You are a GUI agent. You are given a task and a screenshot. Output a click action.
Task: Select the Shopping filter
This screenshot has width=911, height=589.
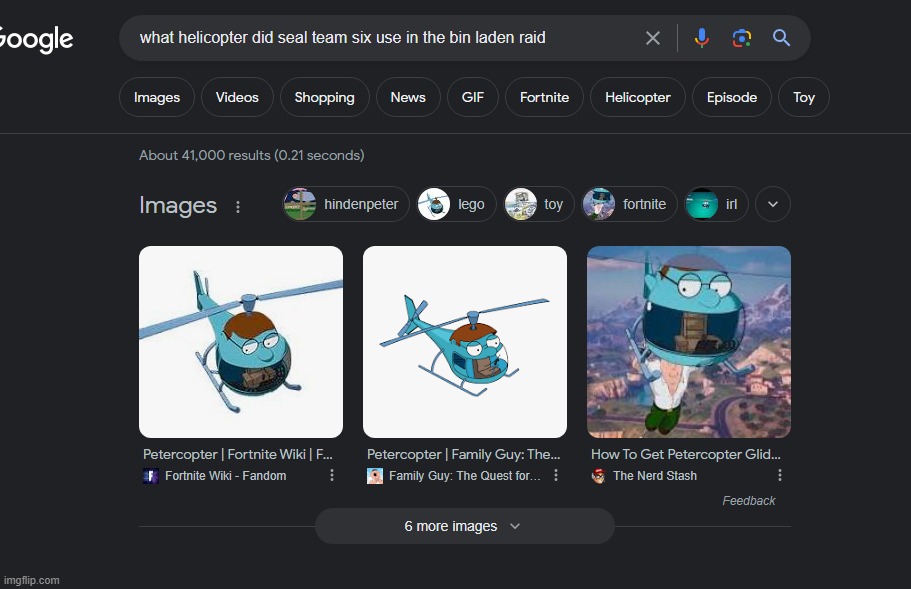pyautogui.click(x=324, y=97)
